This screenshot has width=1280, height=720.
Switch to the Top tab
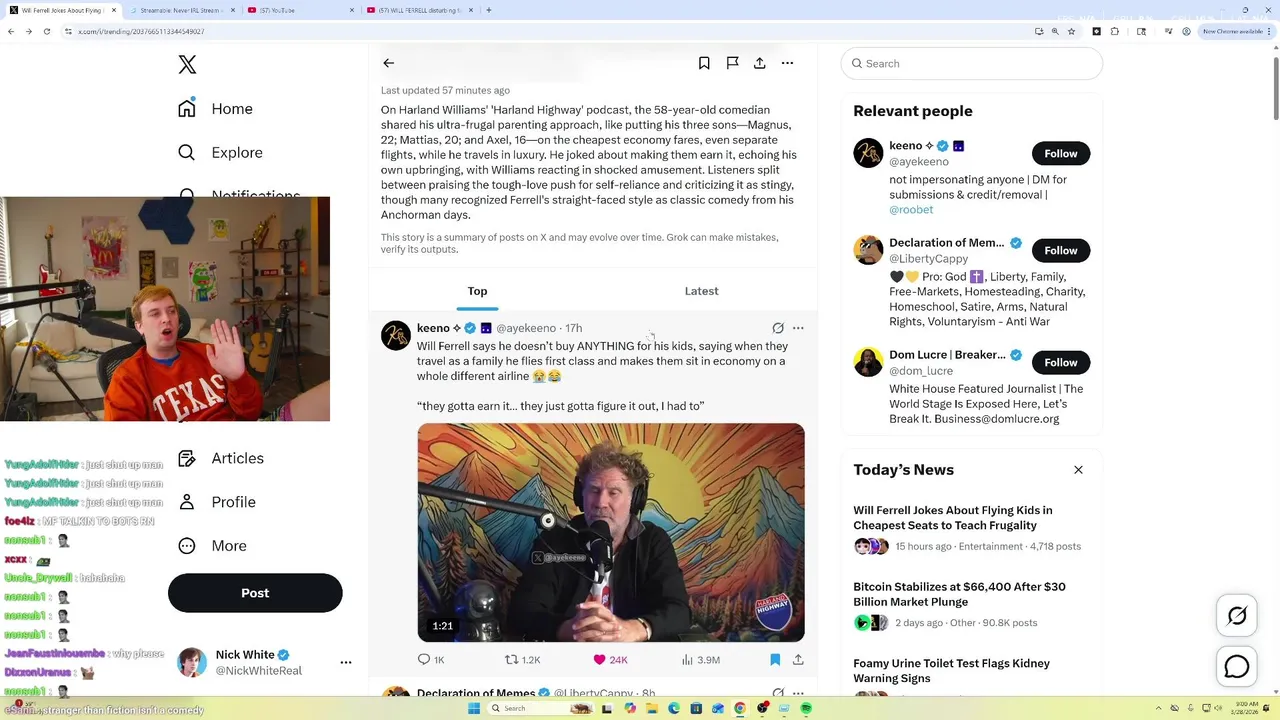[478, 291]
